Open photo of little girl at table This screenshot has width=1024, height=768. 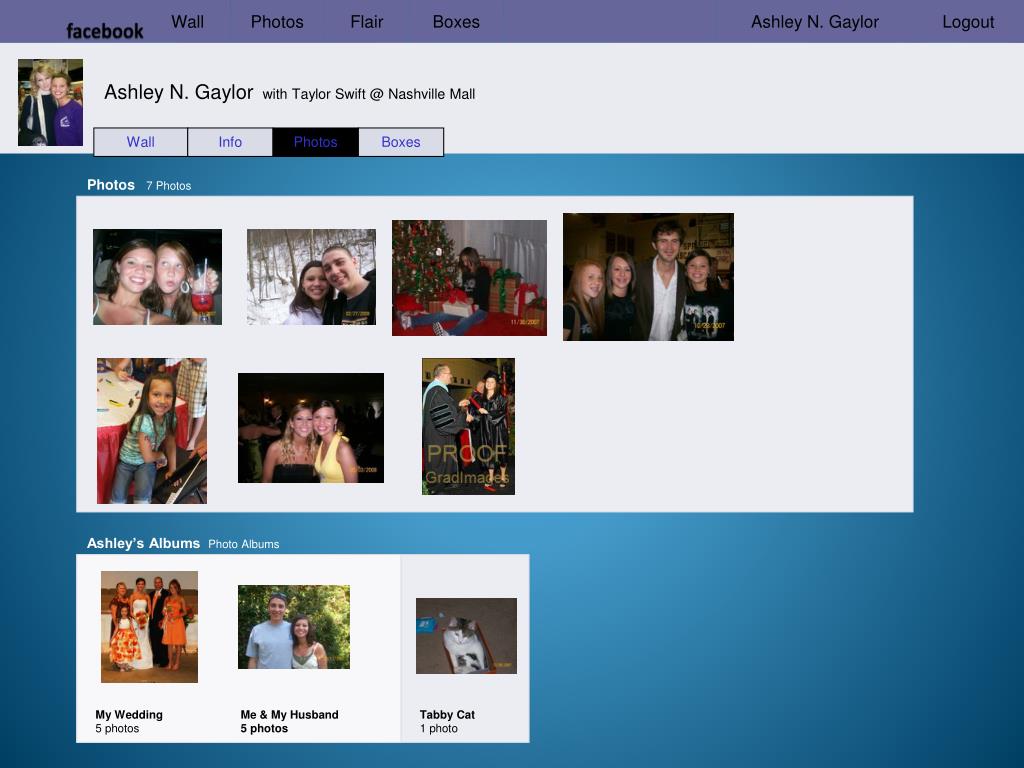coord(152,431)
